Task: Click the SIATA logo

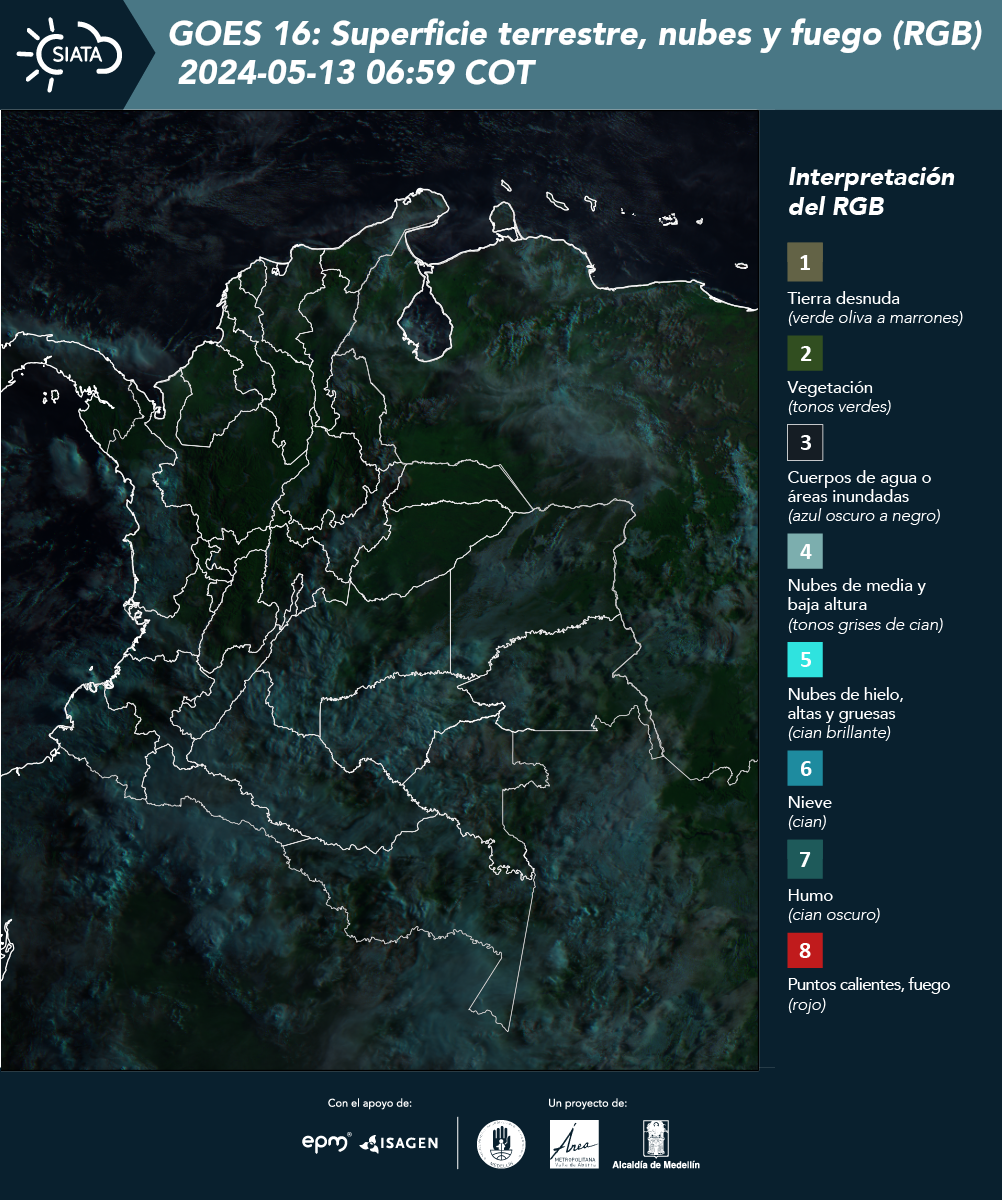Action: click(71, 54)
